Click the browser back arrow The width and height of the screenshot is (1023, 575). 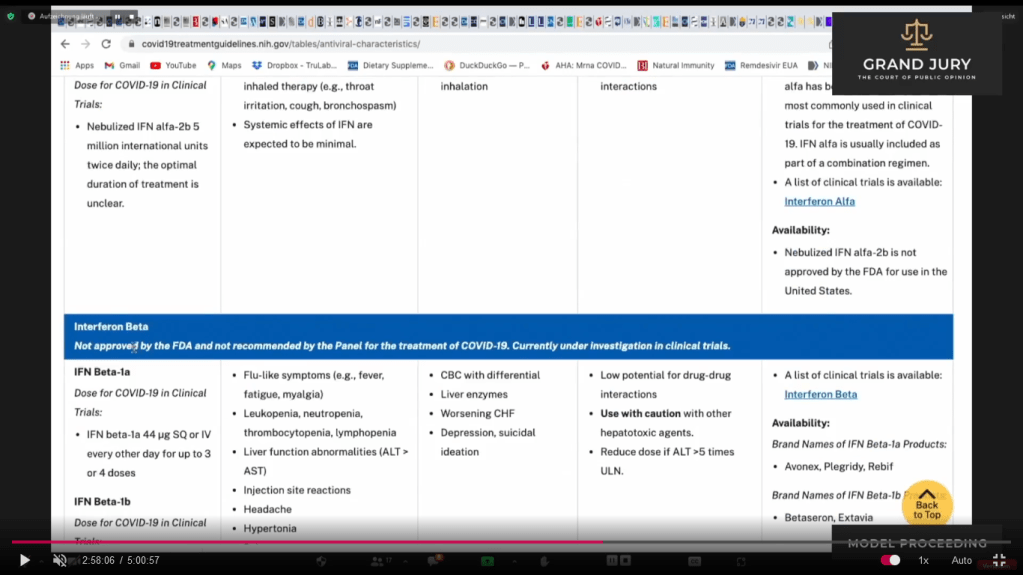65,44
